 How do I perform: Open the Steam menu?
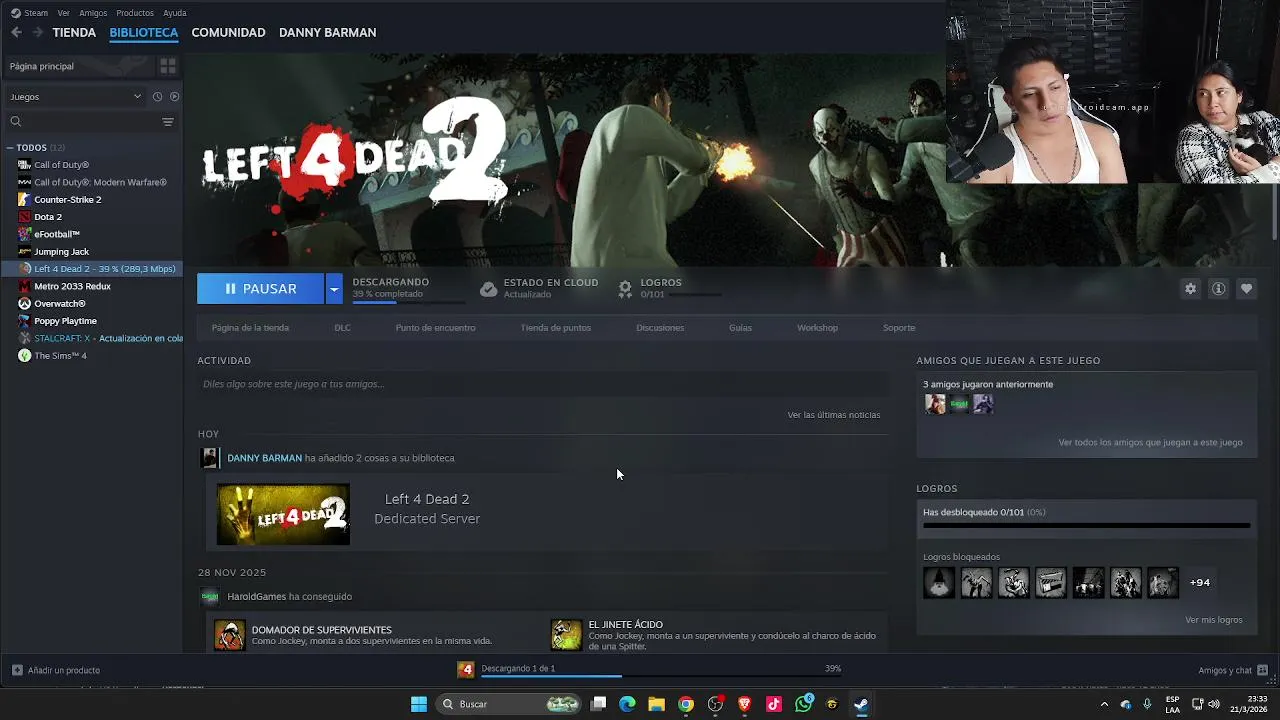click(29, 13)
